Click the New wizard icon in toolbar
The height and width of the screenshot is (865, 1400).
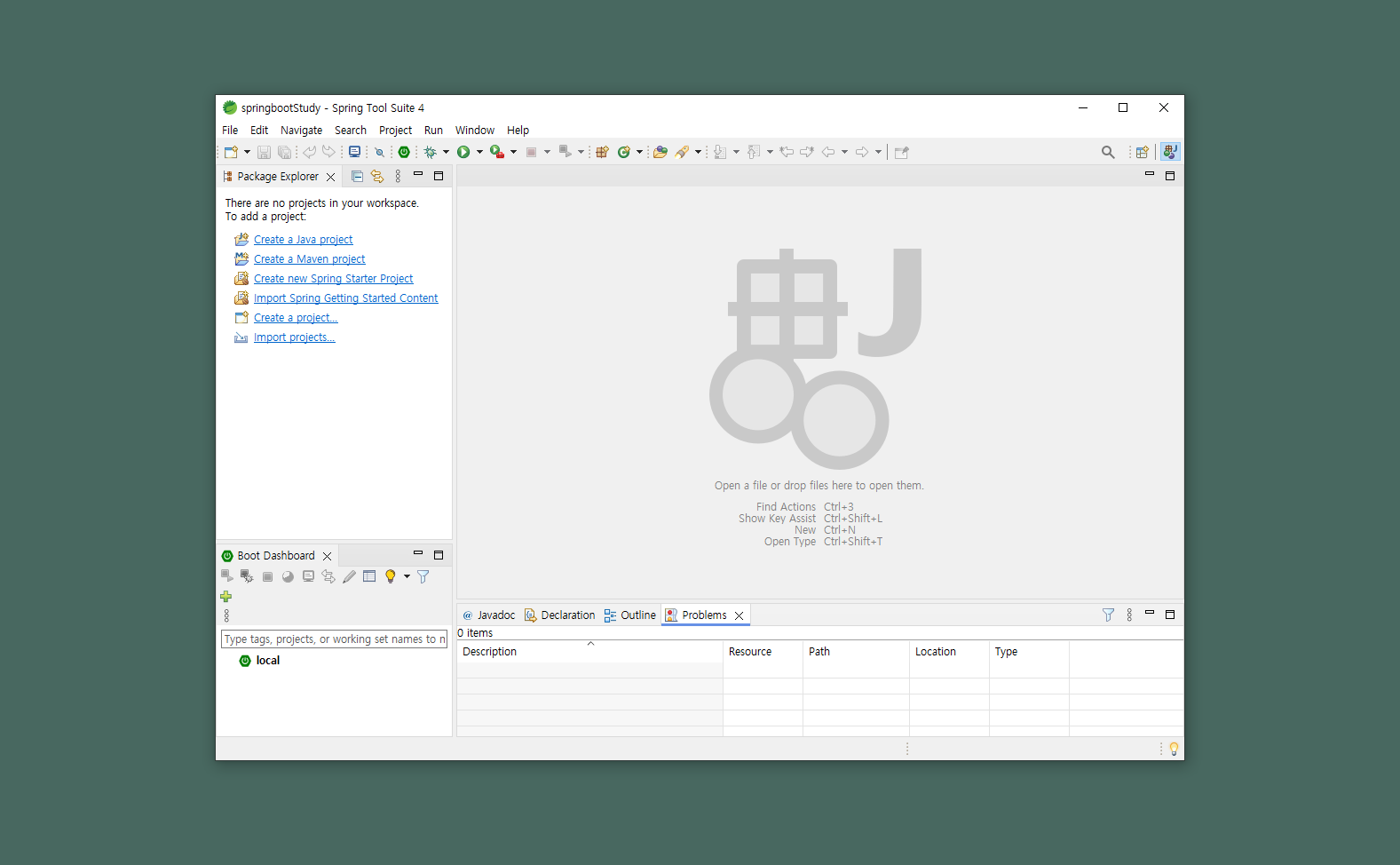coord(231,152)
